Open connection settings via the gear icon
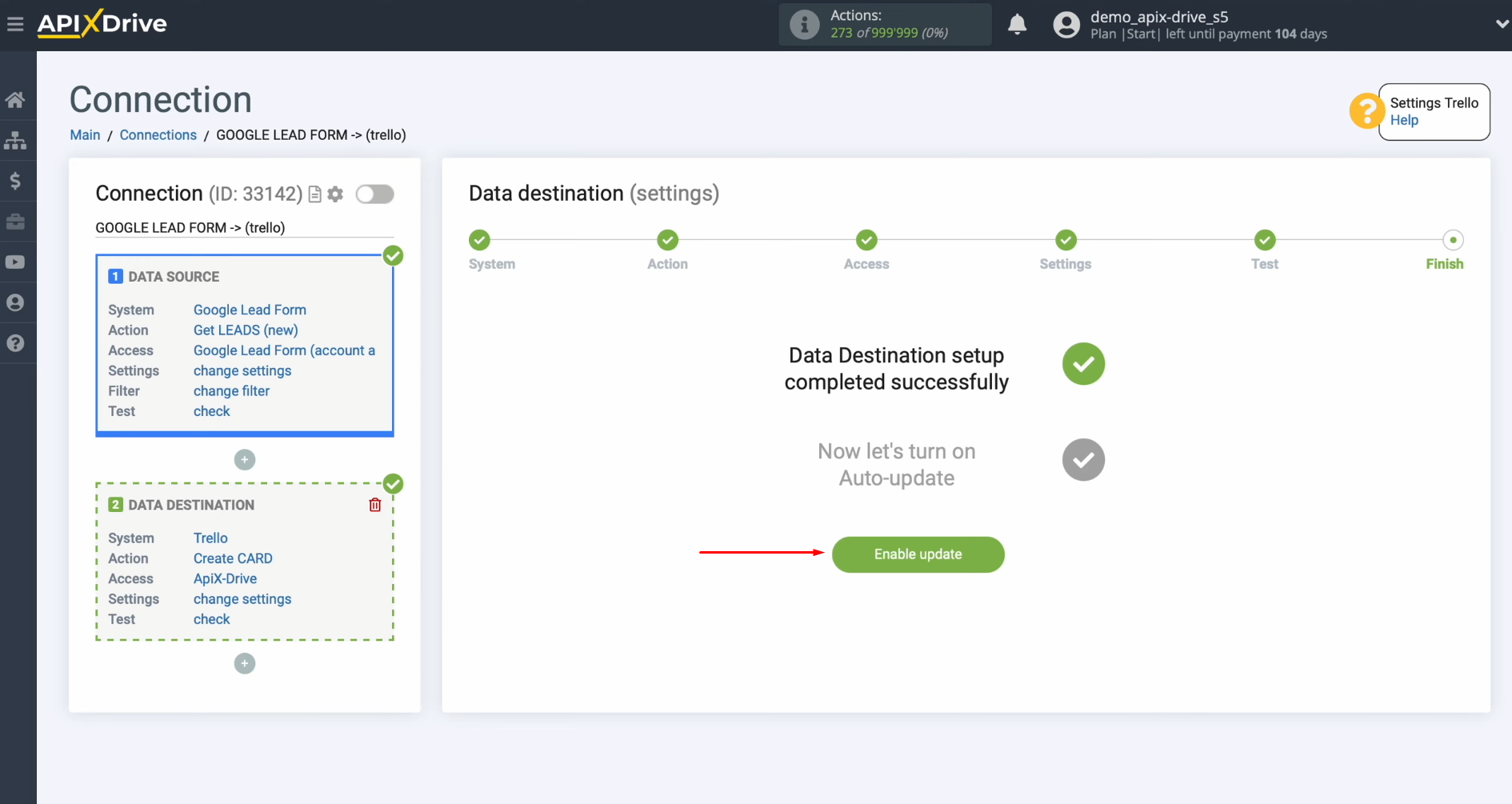The height and width of the screenshot is (804, 1512). (x=335, y=194)
